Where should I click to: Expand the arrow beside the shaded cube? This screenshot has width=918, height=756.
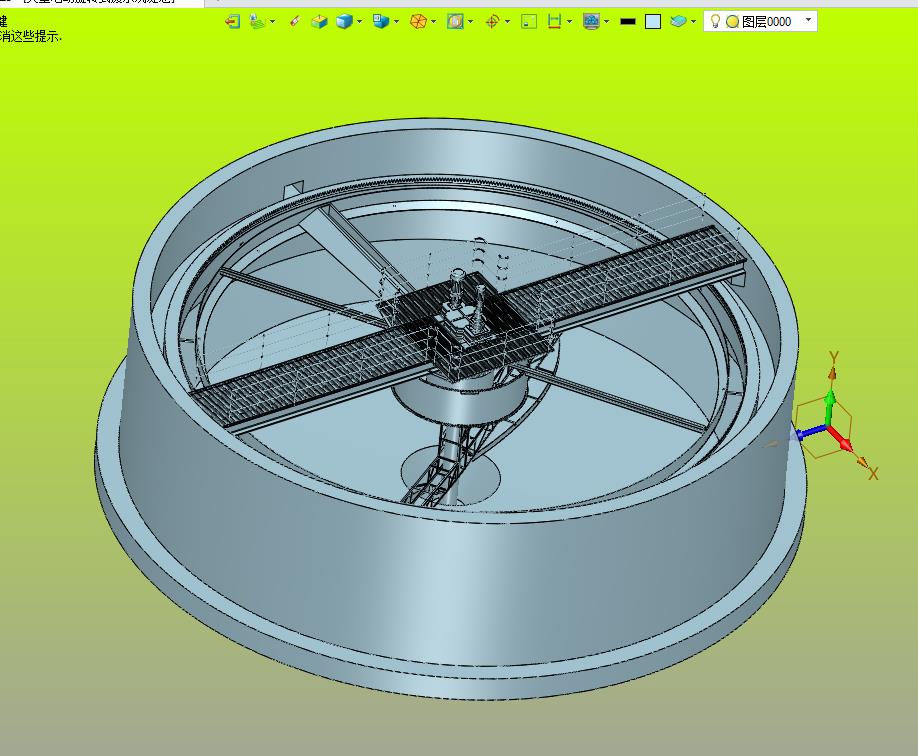point(359,22)
